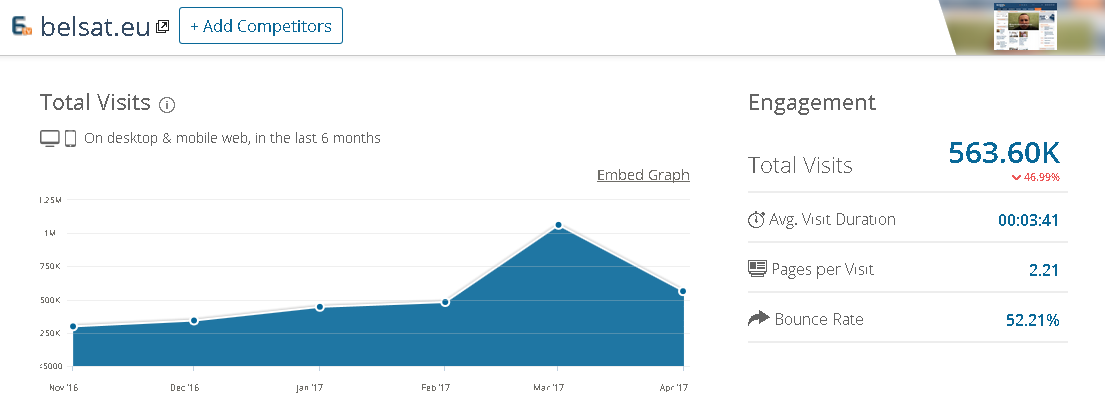Screen dimensions: 1105x416
Task: Click the Apr '17 data point on chart
Action: (x=682, y=292)
